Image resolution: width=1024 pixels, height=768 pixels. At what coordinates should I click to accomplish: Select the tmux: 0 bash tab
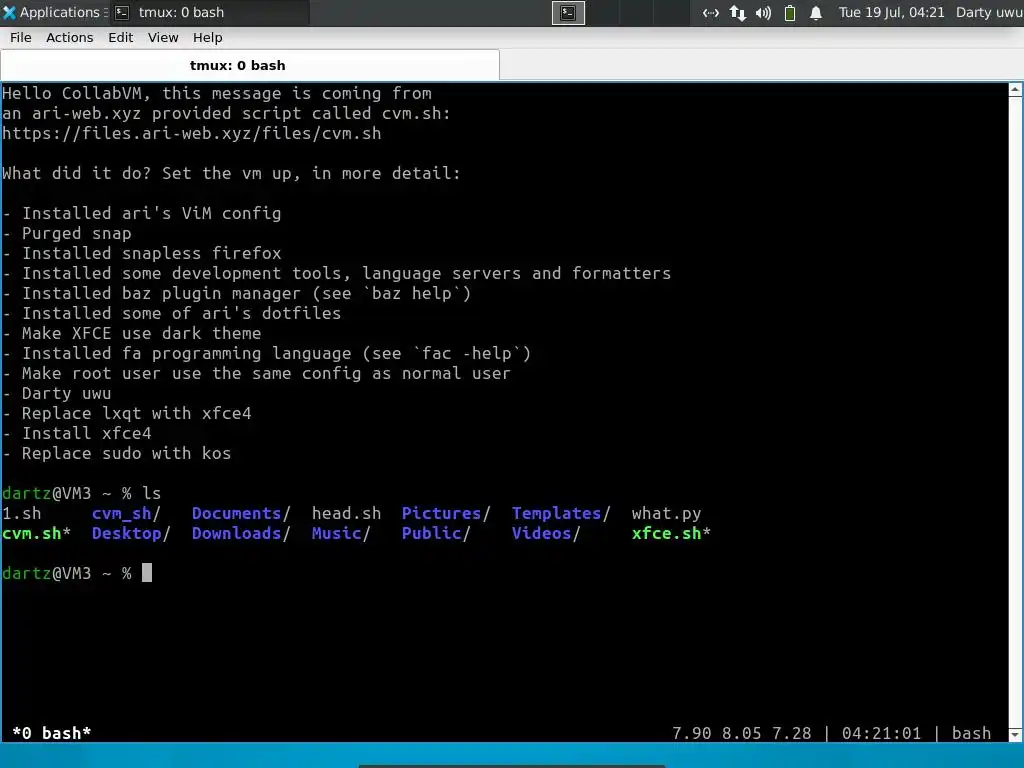tap(250, 65)
